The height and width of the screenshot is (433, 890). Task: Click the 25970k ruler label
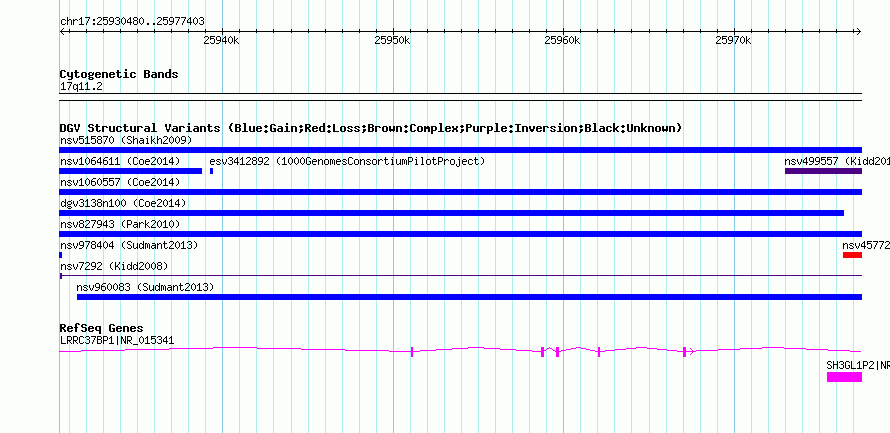tap(733, 40)
